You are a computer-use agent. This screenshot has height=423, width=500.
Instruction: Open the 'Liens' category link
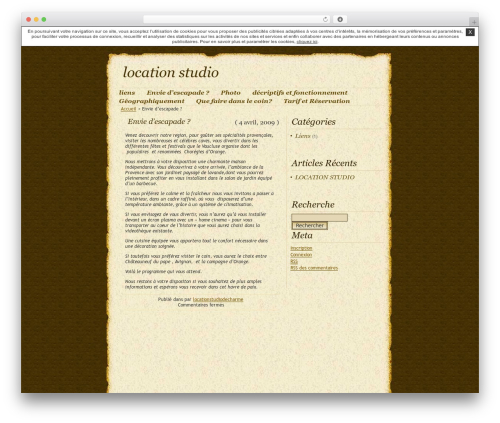pyautogui.click(x=303, y=136)
